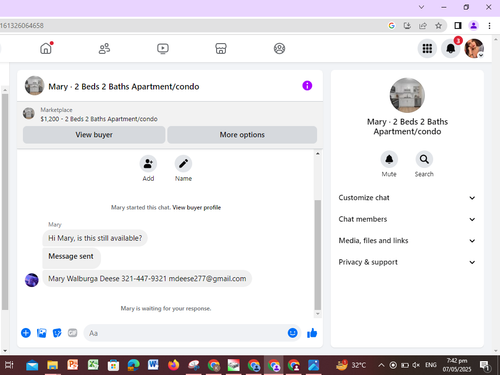Edit the chat name pencil icon
The image size is (500, 375).
pyautogui.click(x=183, y=164)
